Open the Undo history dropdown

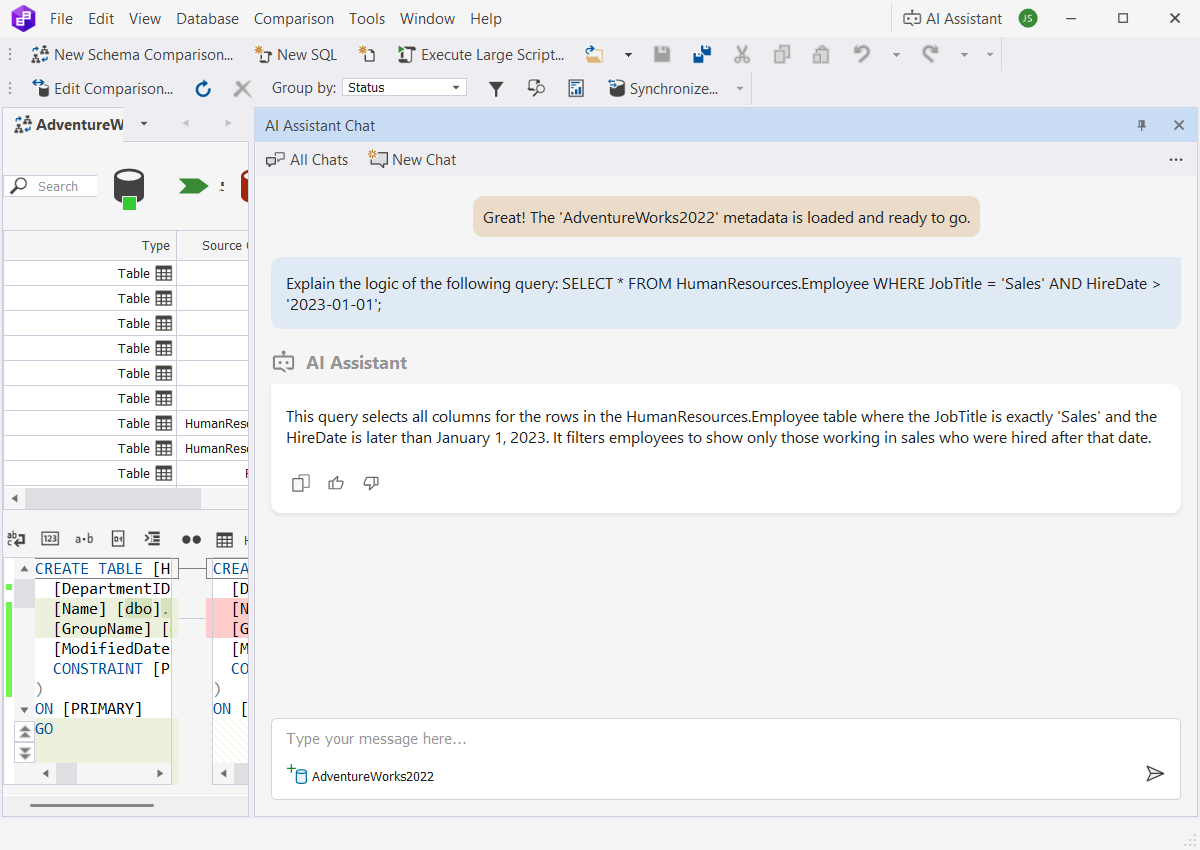click(896, 55)
